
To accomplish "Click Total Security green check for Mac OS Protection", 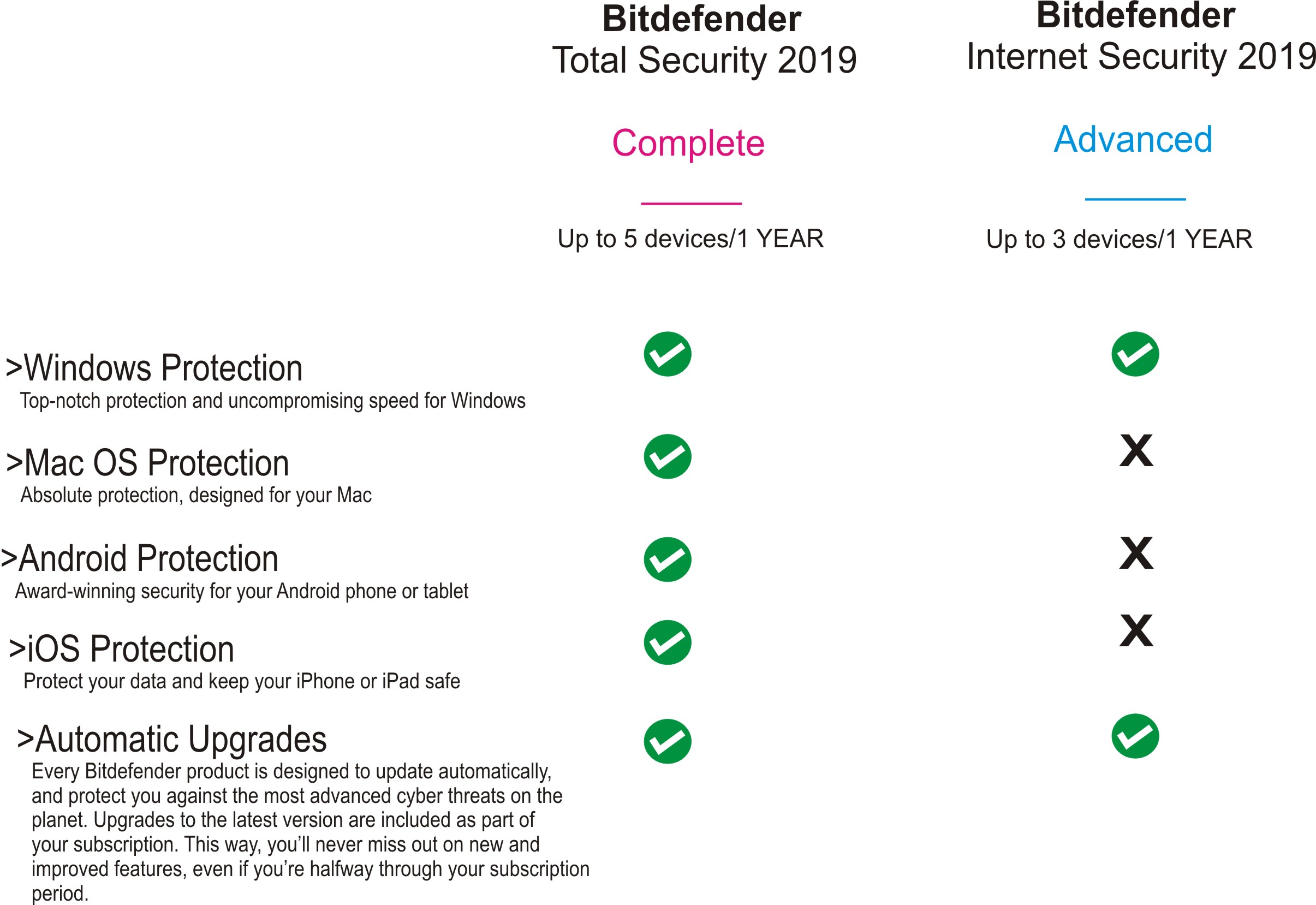I will (668, 456).
